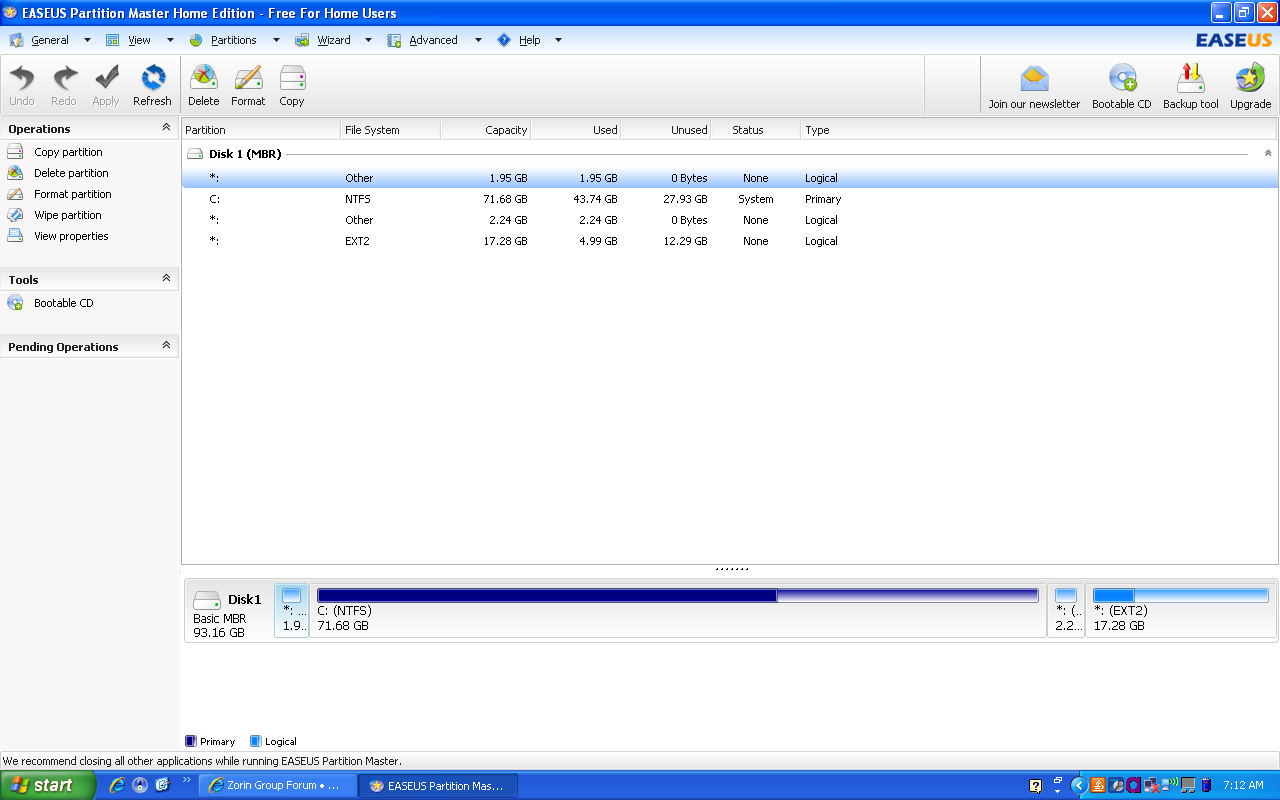
Task: Open the Wizard menu
Action: click(x=333, y=40)
